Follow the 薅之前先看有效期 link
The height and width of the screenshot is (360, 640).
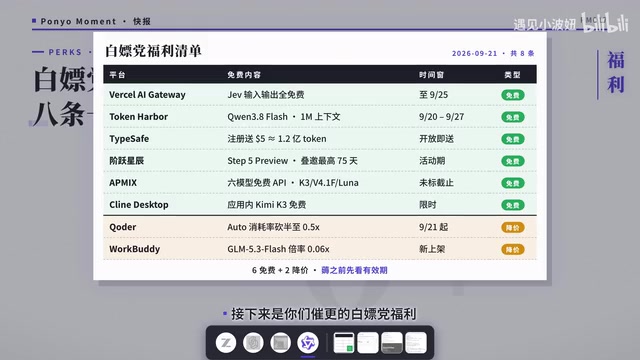(354, 270)
